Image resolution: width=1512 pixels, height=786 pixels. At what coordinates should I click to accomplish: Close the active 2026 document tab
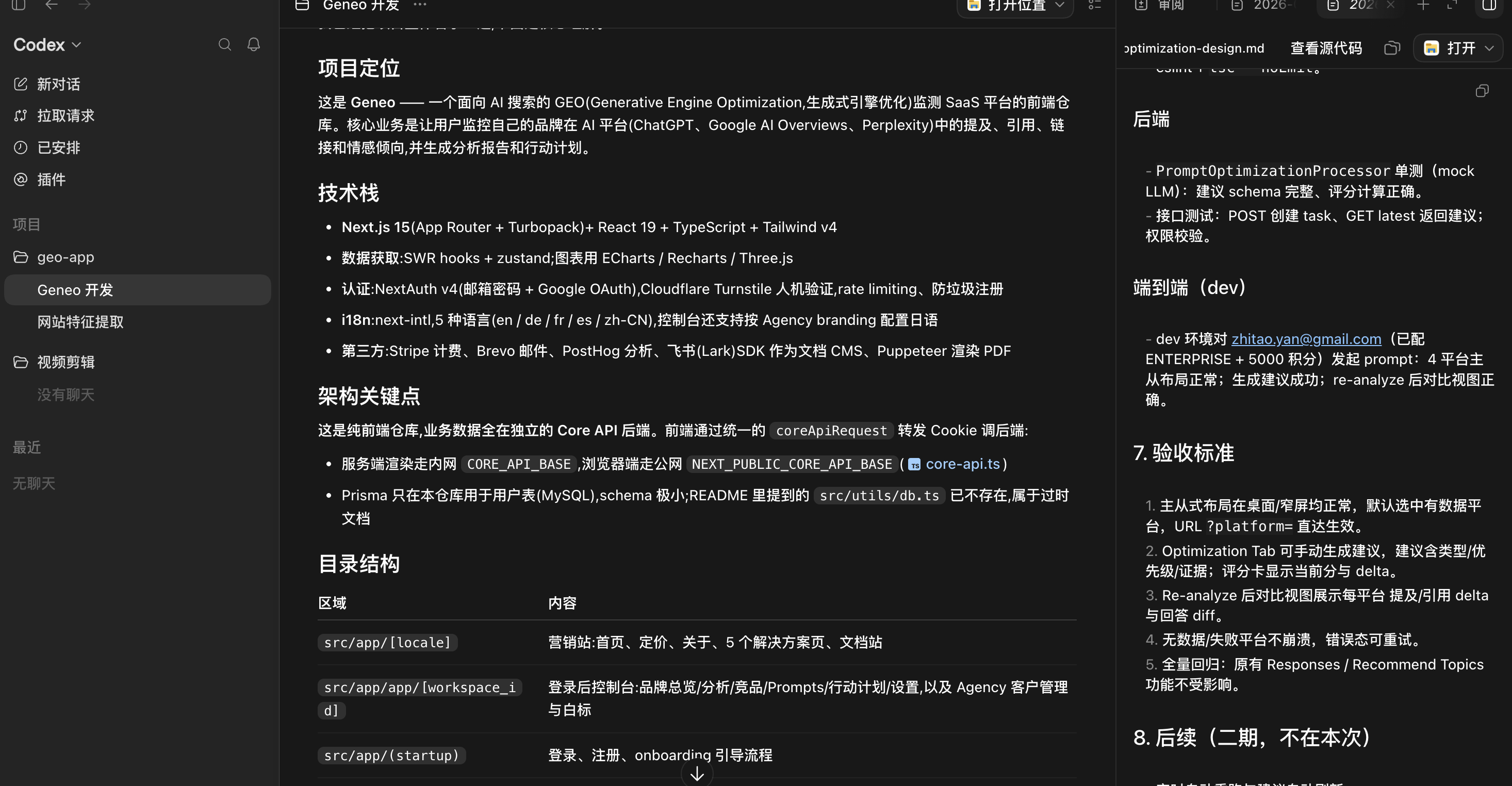pyautogui.click(x=1390, y=5)
